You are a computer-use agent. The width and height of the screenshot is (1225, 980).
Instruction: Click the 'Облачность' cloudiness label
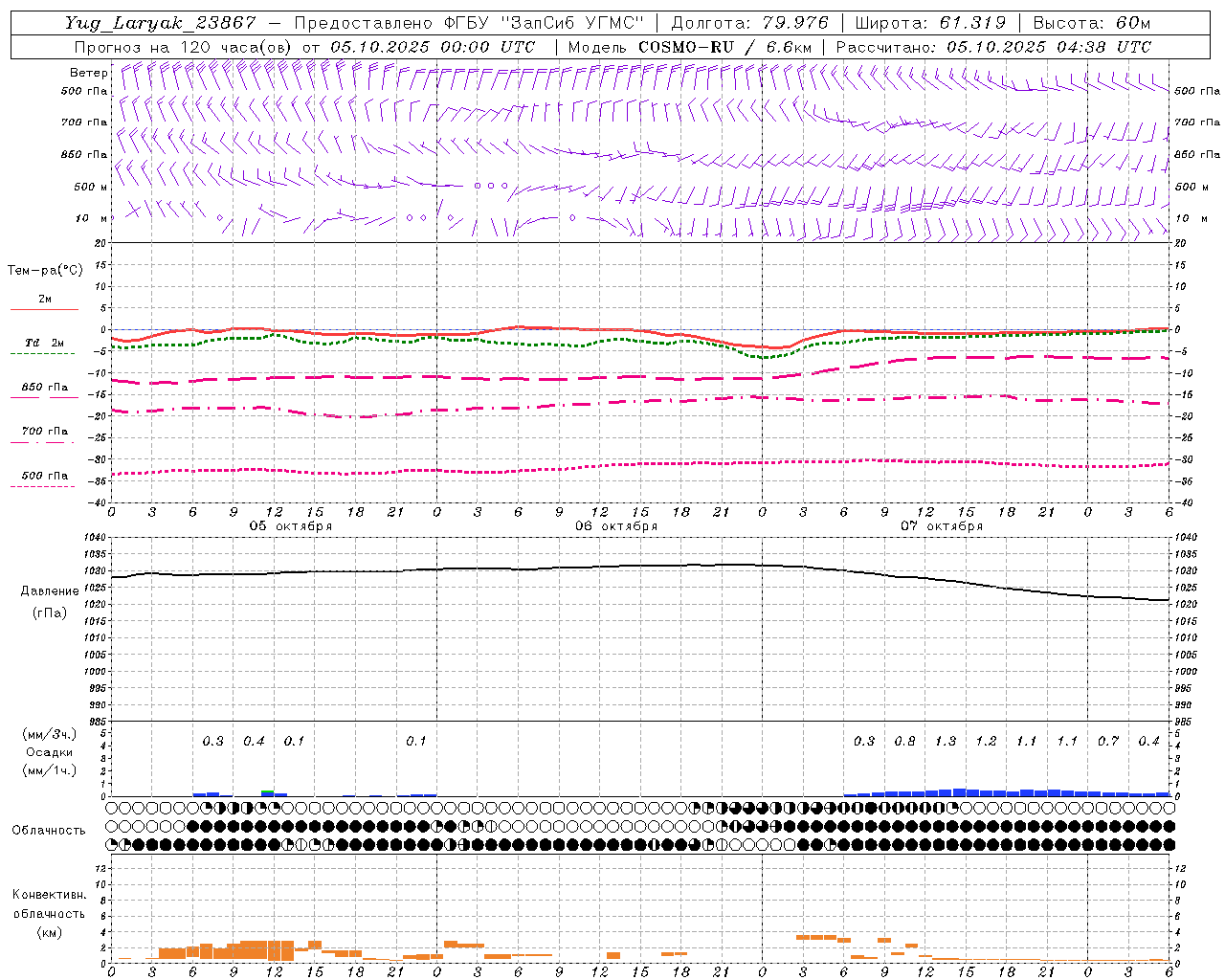(49, 831)
